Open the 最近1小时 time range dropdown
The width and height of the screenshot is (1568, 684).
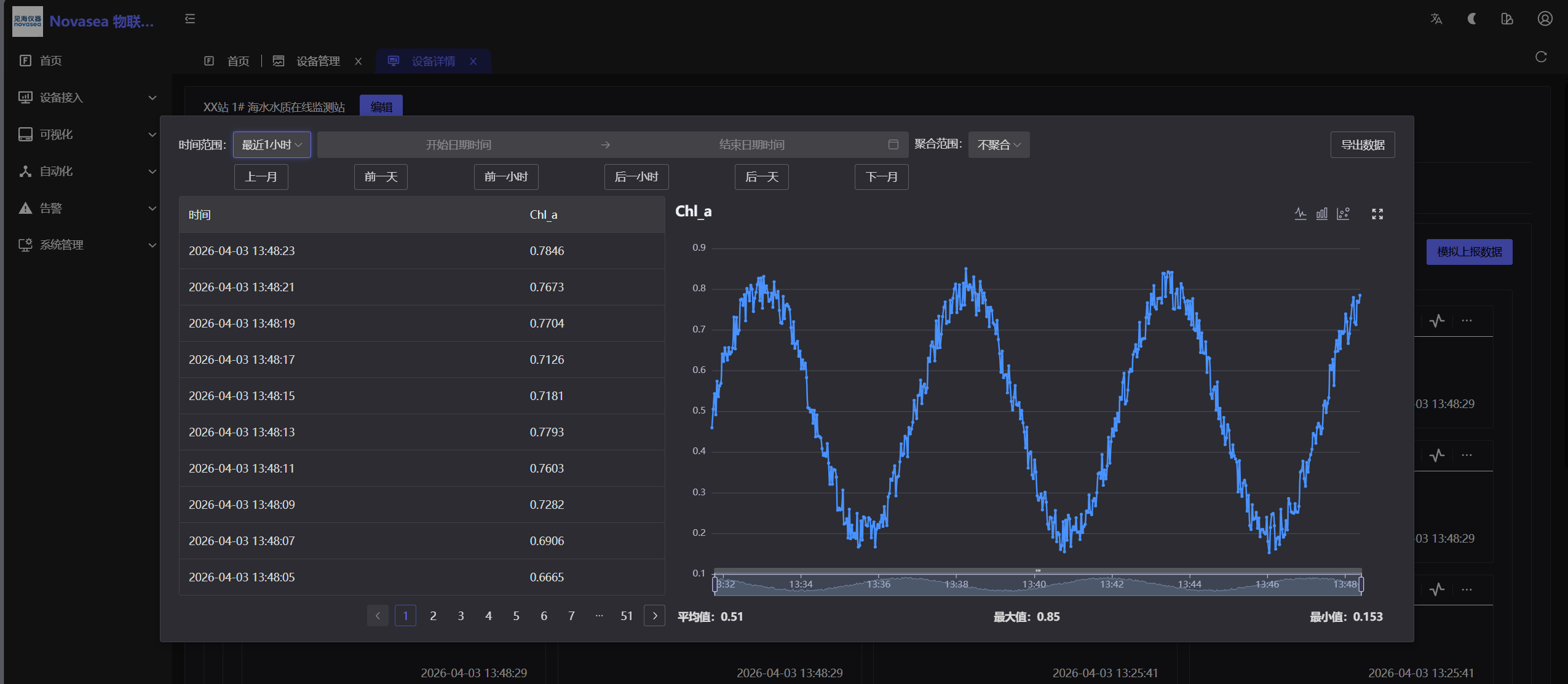[271, 144]
